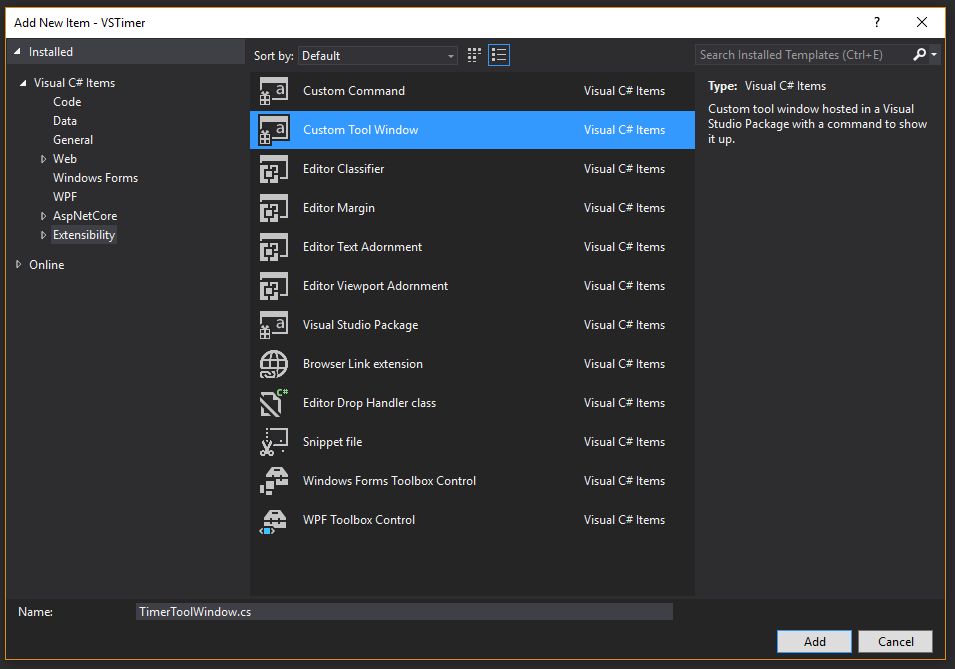Collapse the Installed section
955x669 pixels.
point(17,52)
